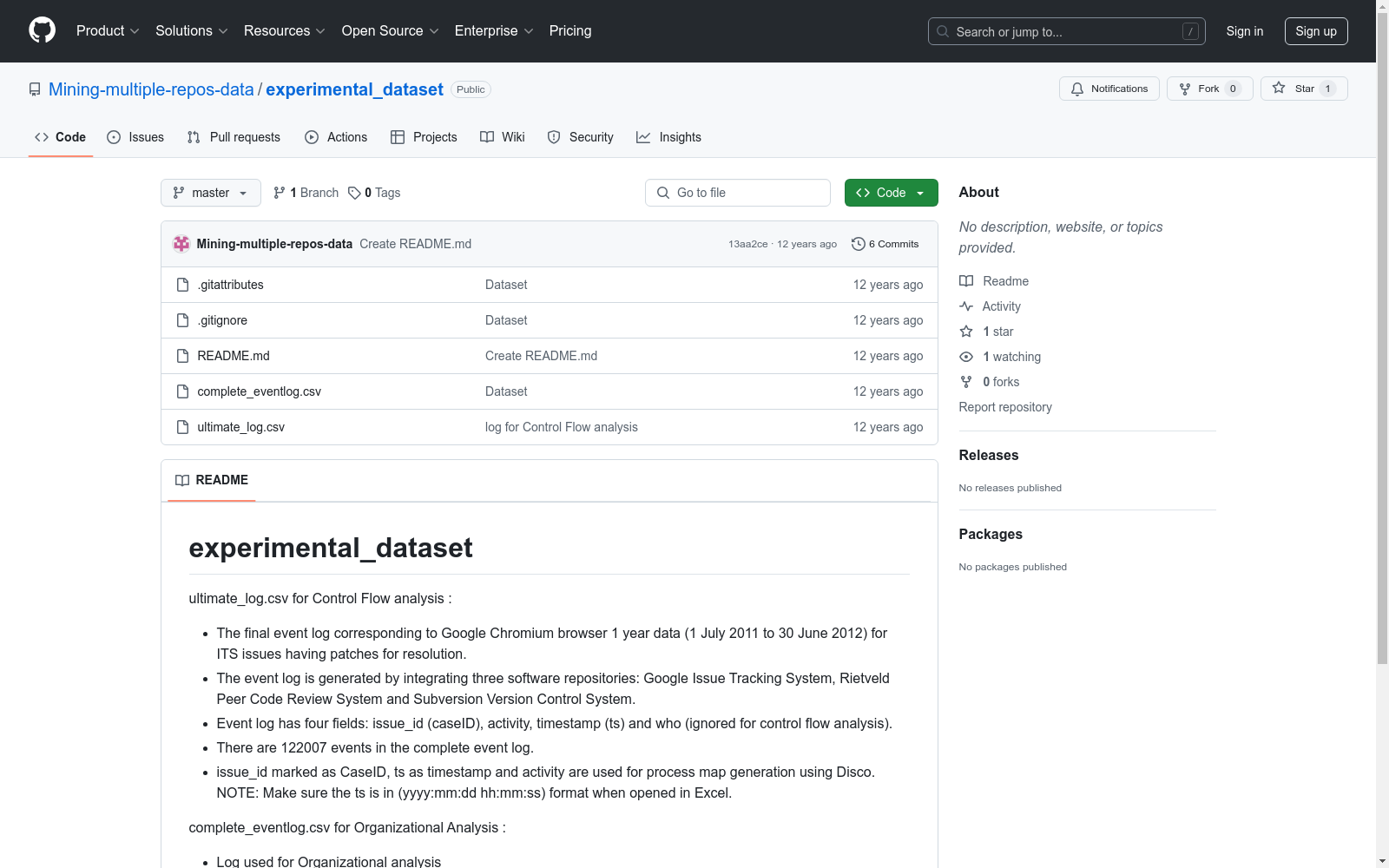This screenshot has width=1389, height=868.
Task: Open the Mining-multiple-repos-data owner link
Action: [151, 89]
